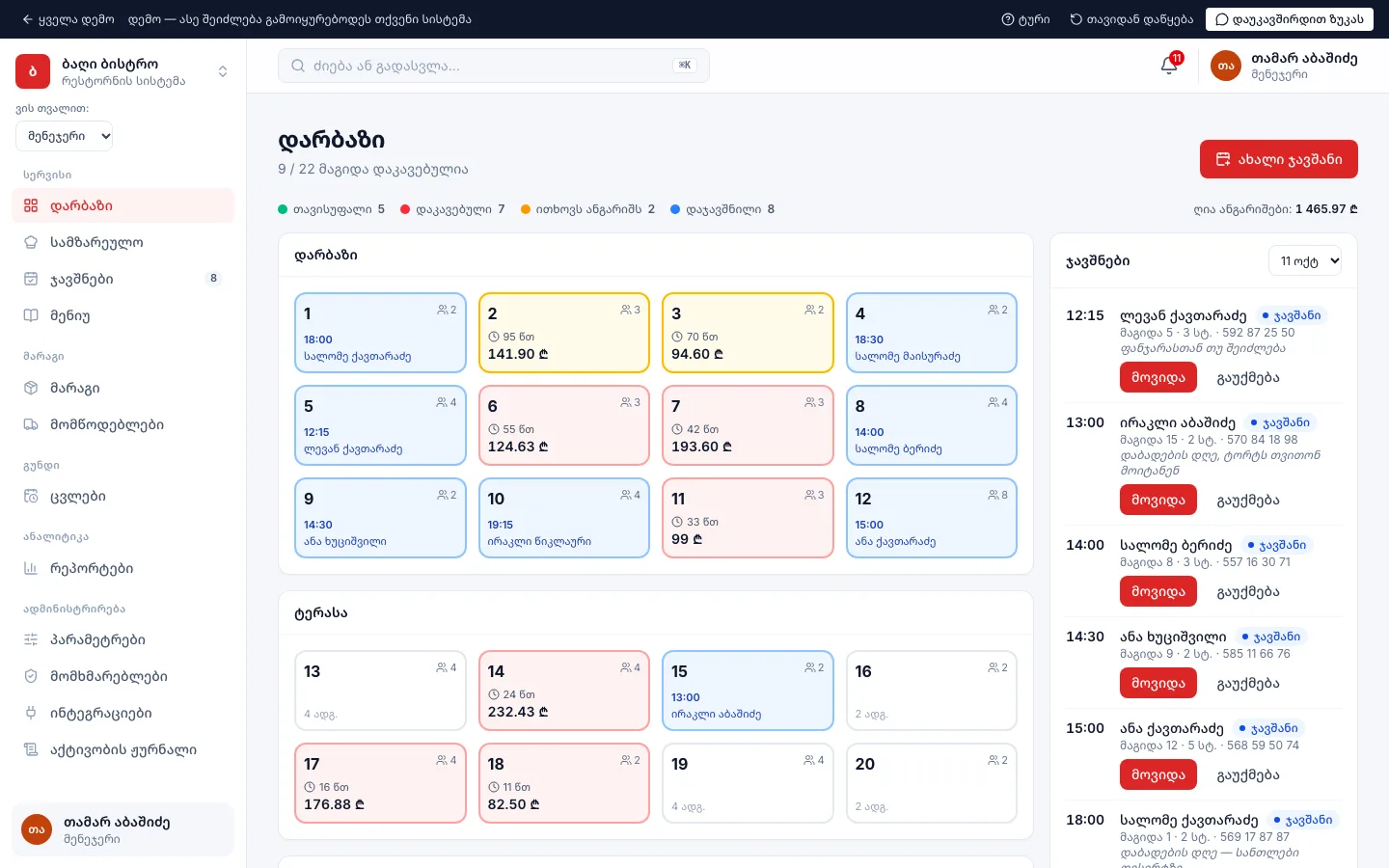
Task: Click the notification bell icon
Action: (x=1169, y=66)
